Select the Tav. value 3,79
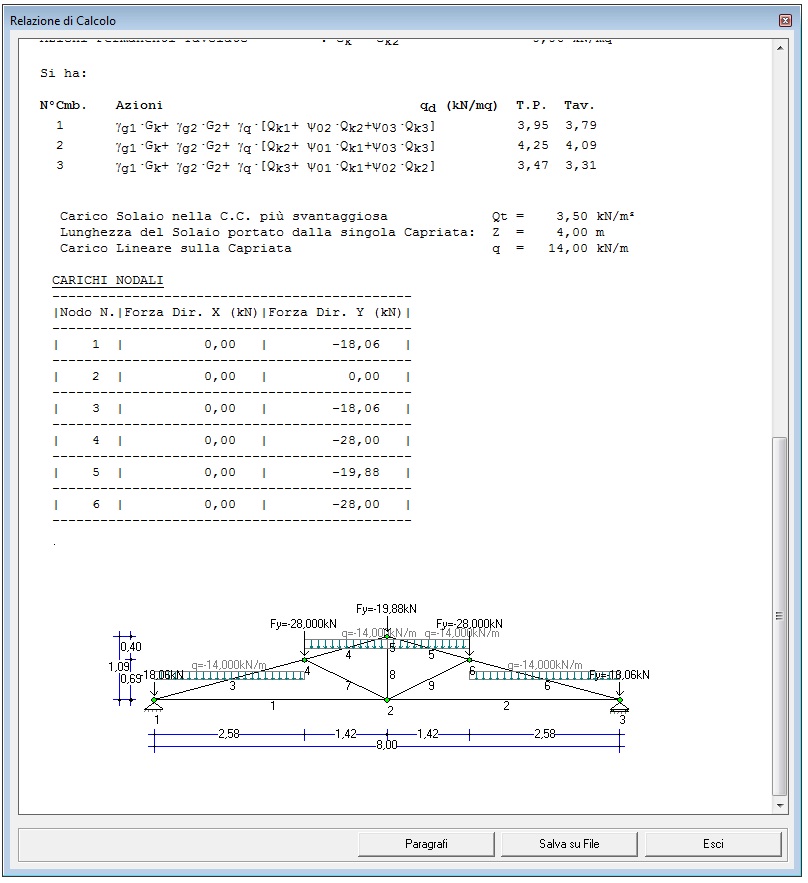This screenshot has width=808, height=883. click(x=581, y=125)
